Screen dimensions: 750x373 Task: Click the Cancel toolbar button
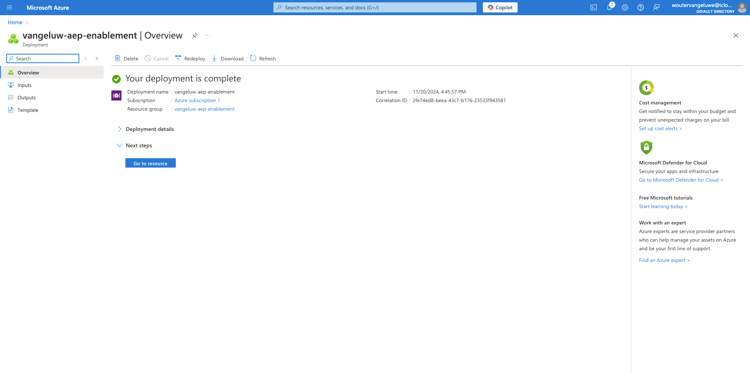156,58
